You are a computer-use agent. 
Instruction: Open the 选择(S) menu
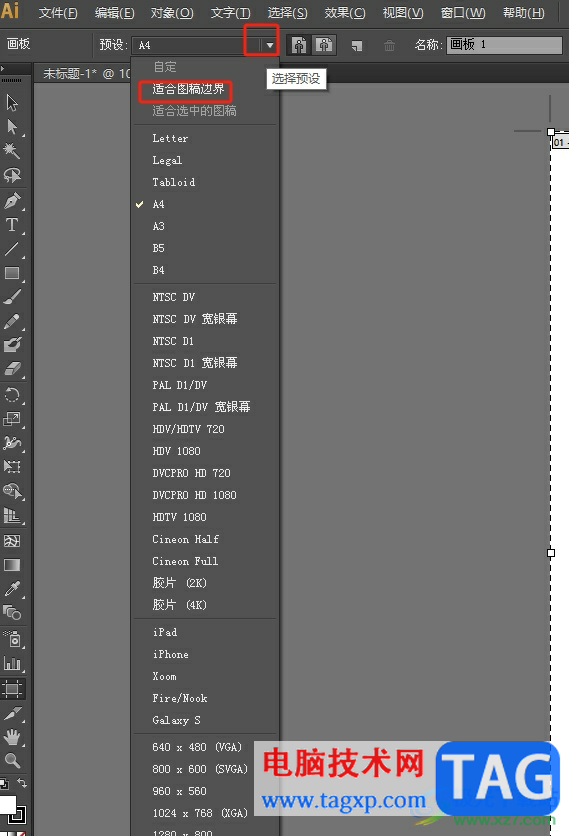pyautogui.click(x=287, y=12)
